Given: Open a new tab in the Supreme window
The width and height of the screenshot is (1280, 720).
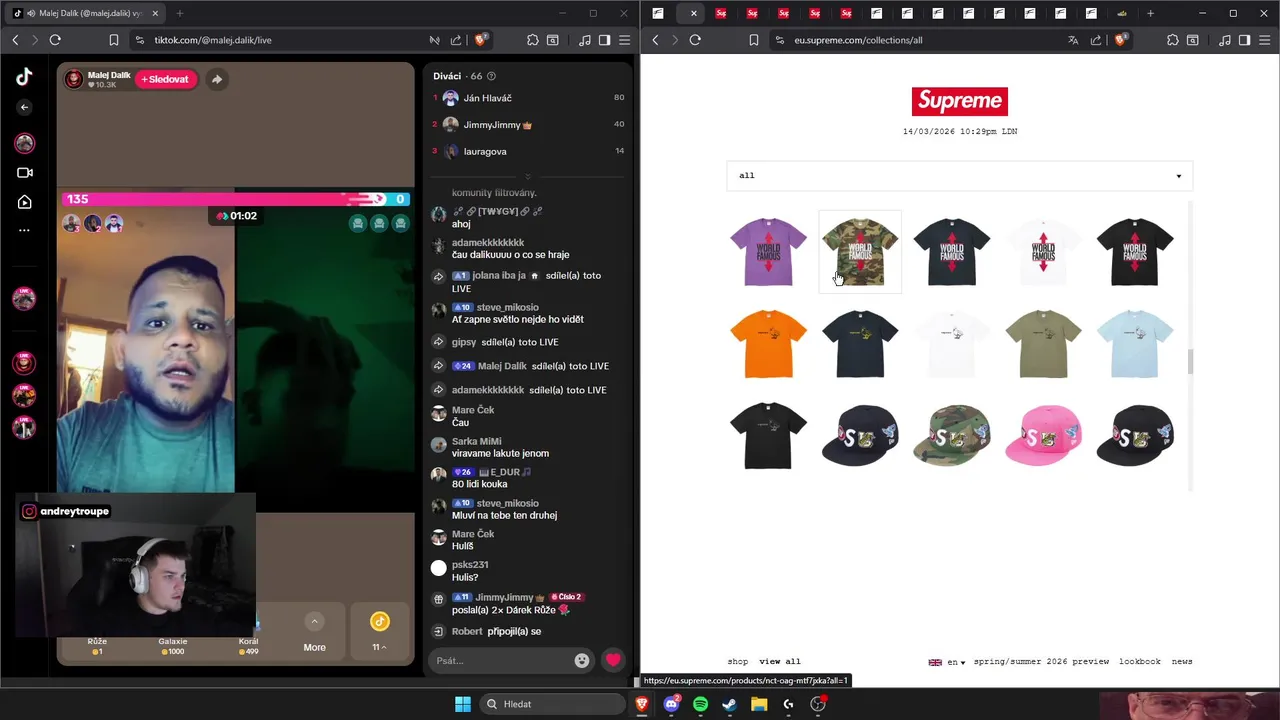Looking at the screenshot, I should (x=1150, y=13).
